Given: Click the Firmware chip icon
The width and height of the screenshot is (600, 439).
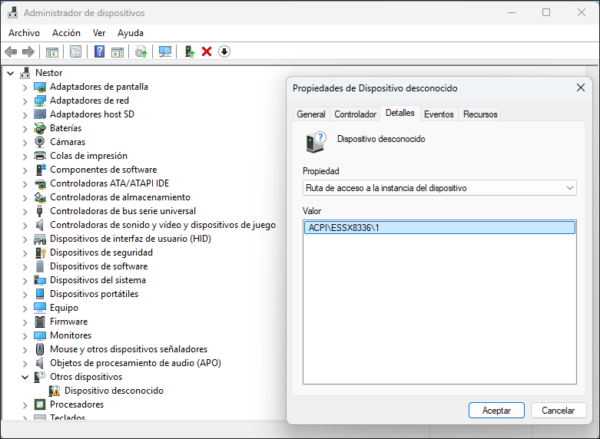Looking at the screenshot, I should point(40,321).
